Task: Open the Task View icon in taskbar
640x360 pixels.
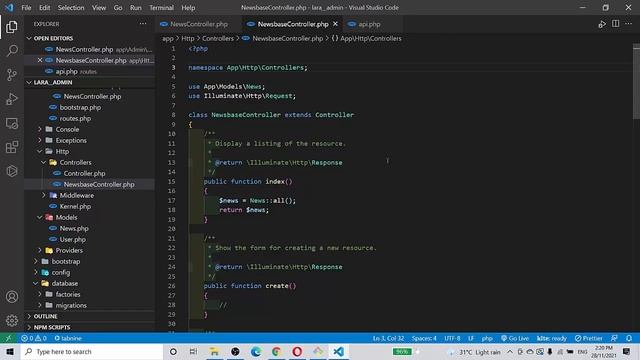Action: click(x=193, y=351)
